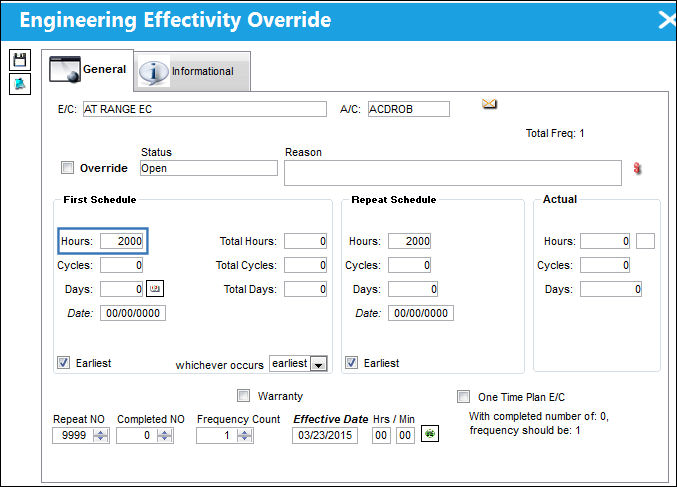Switch to the General tab

(88, 70)
